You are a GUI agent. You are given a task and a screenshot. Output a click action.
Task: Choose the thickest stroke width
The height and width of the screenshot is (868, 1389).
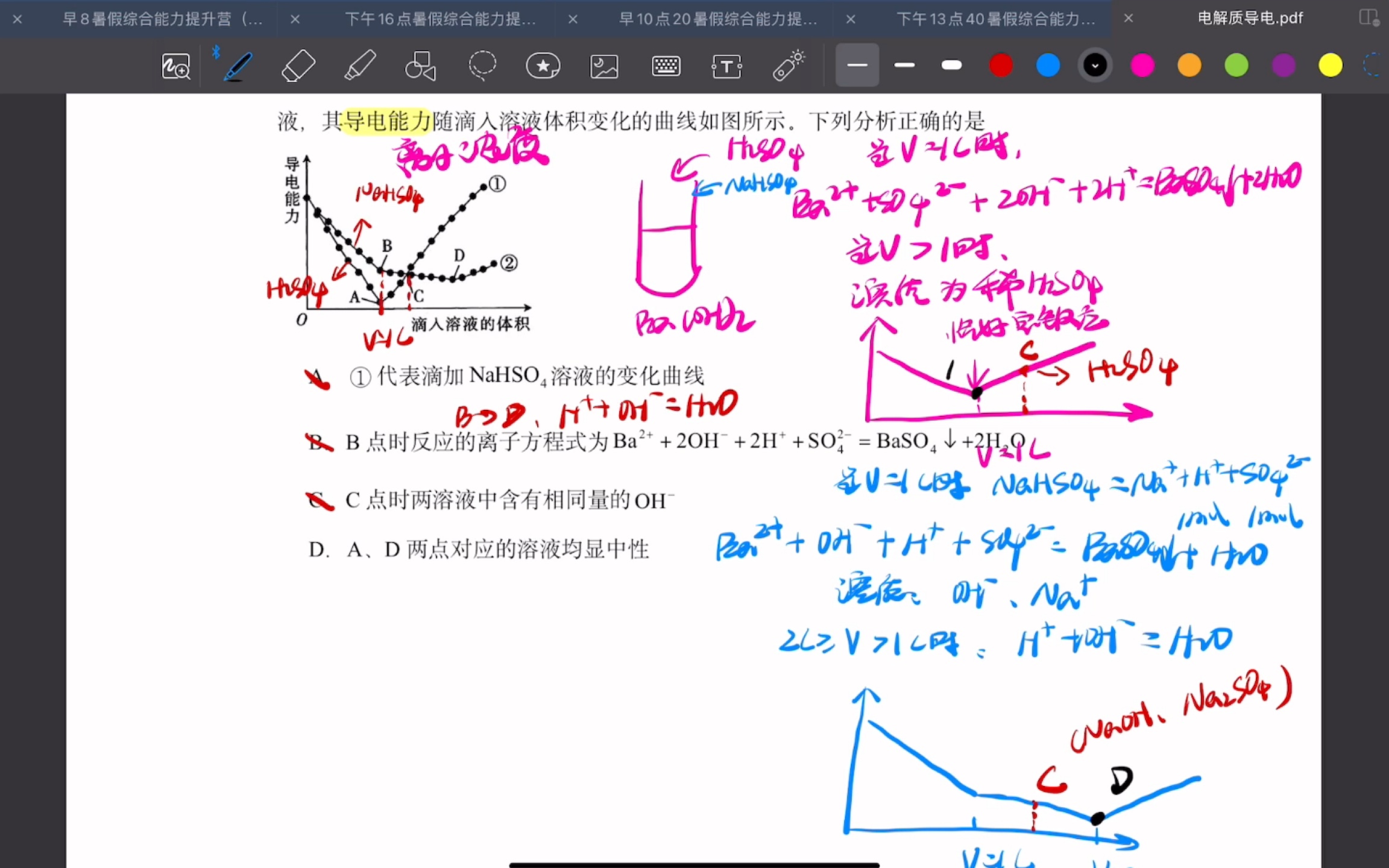click(x=951, y=65)
